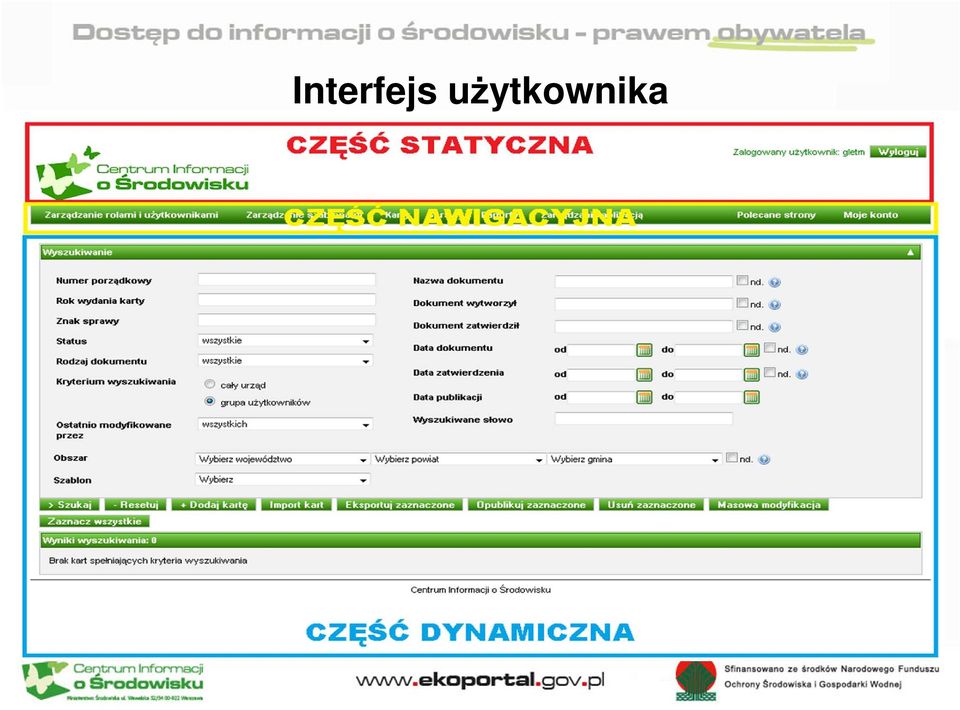Open 'Wybierz gmina' dropdown
The image size is (960, 710).
click(634, 459)
